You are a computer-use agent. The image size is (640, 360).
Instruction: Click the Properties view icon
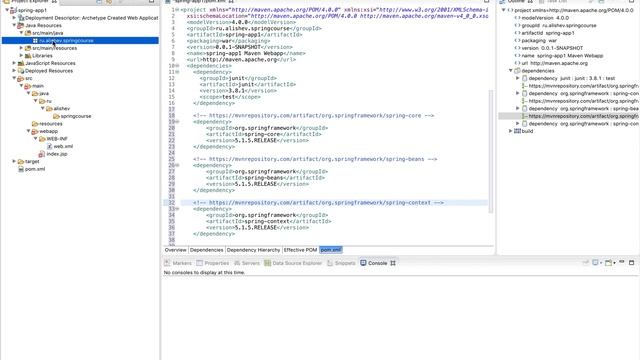(x=199, y=263)
